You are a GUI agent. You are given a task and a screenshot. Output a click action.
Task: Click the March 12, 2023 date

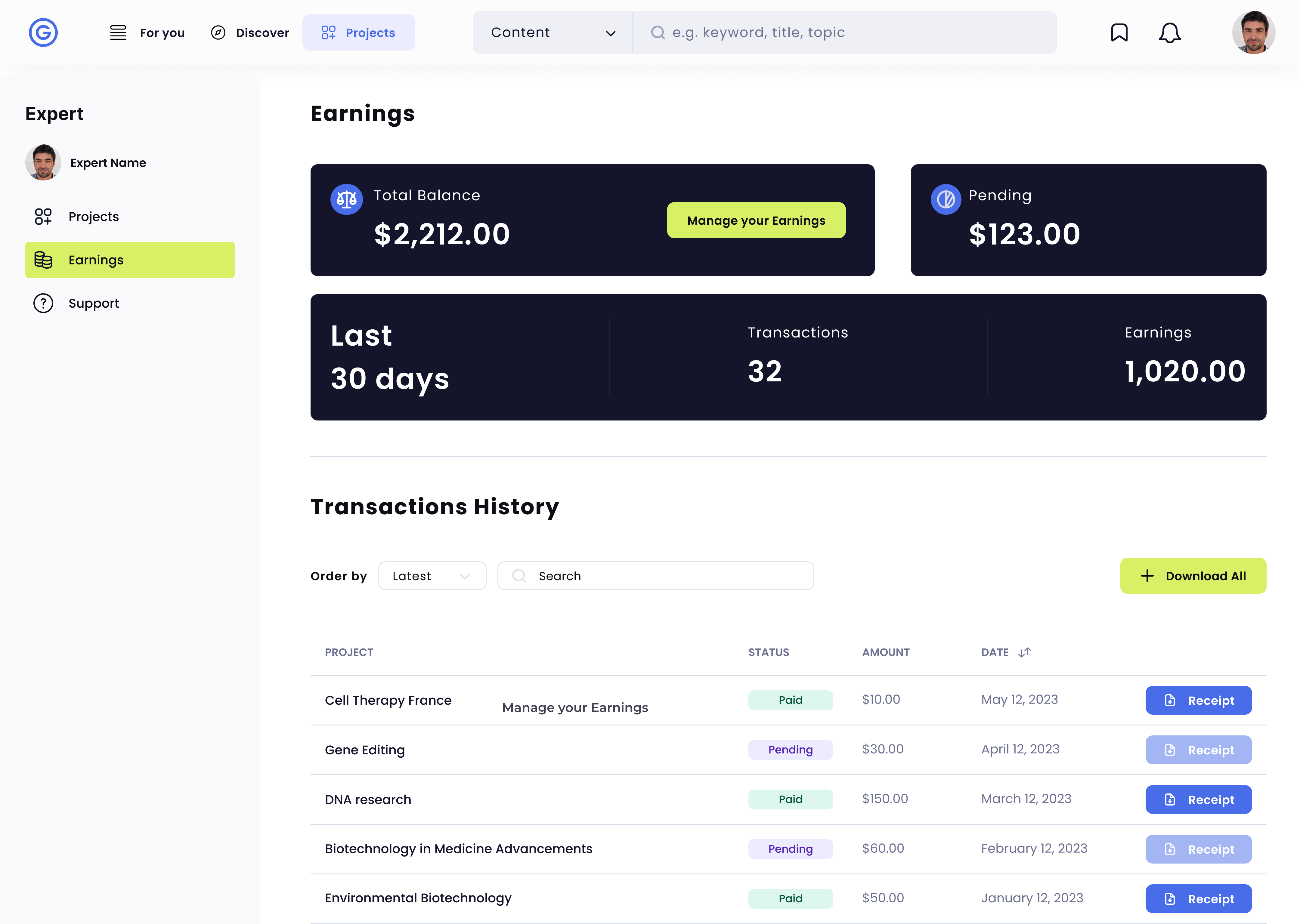(1026, 799)
